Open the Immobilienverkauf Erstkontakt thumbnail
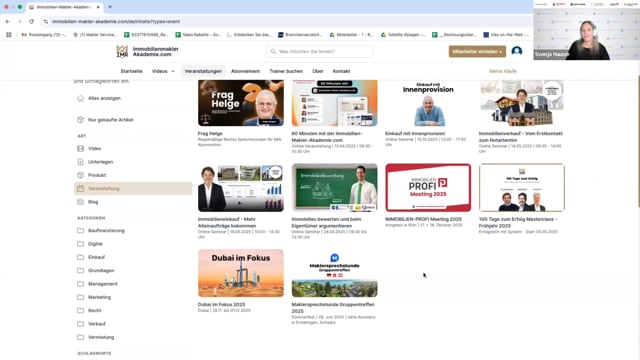The height and width of the screenshot is (360, 640). tap(522, 103)
